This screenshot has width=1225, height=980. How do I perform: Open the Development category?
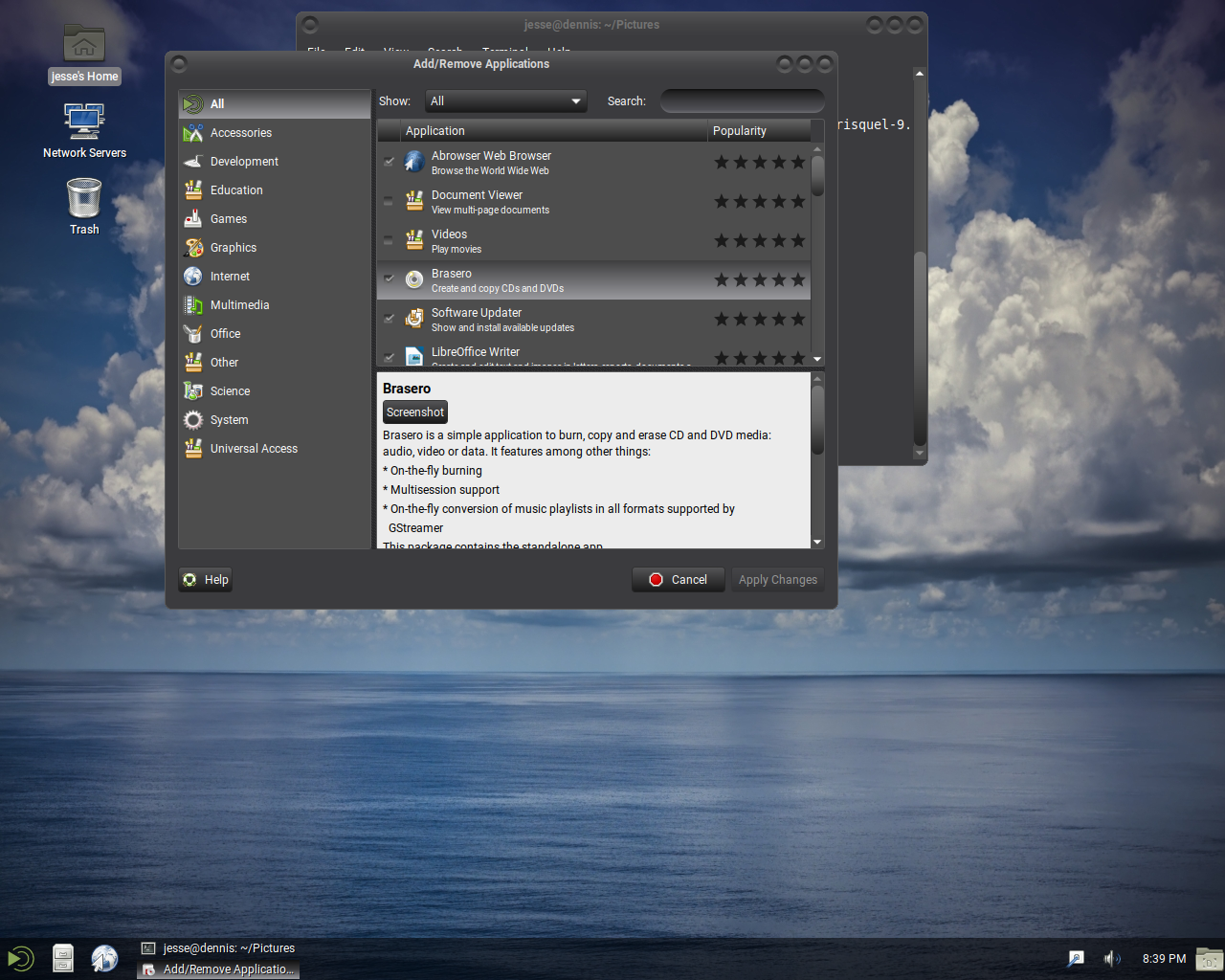275,162
